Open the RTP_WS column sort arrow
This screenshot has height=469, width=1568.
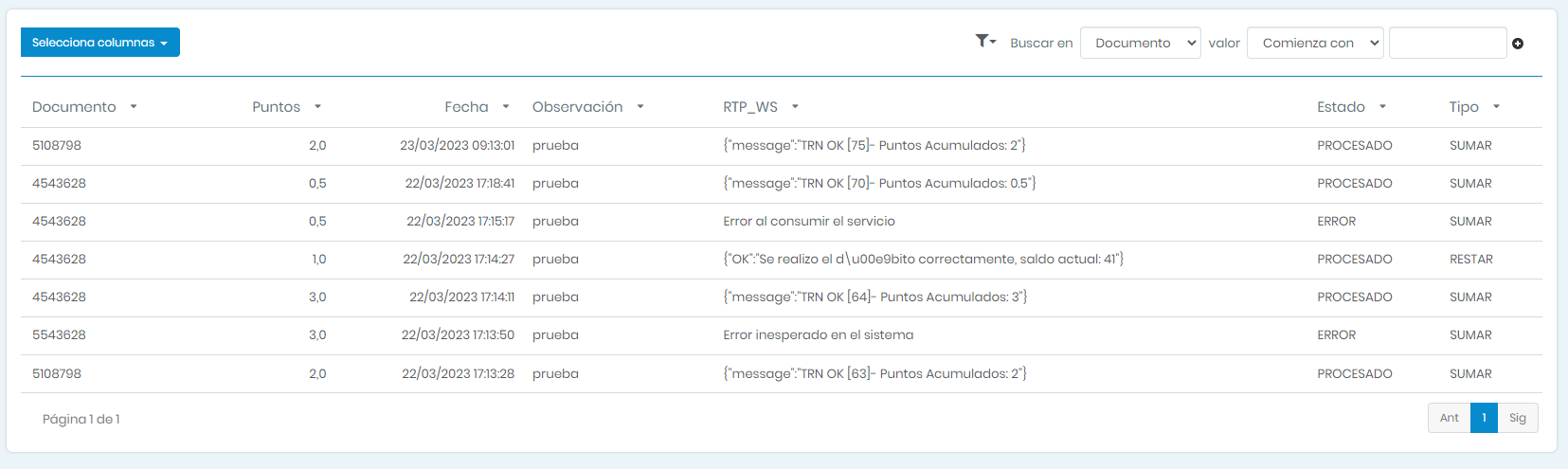(x=795, y=107)
